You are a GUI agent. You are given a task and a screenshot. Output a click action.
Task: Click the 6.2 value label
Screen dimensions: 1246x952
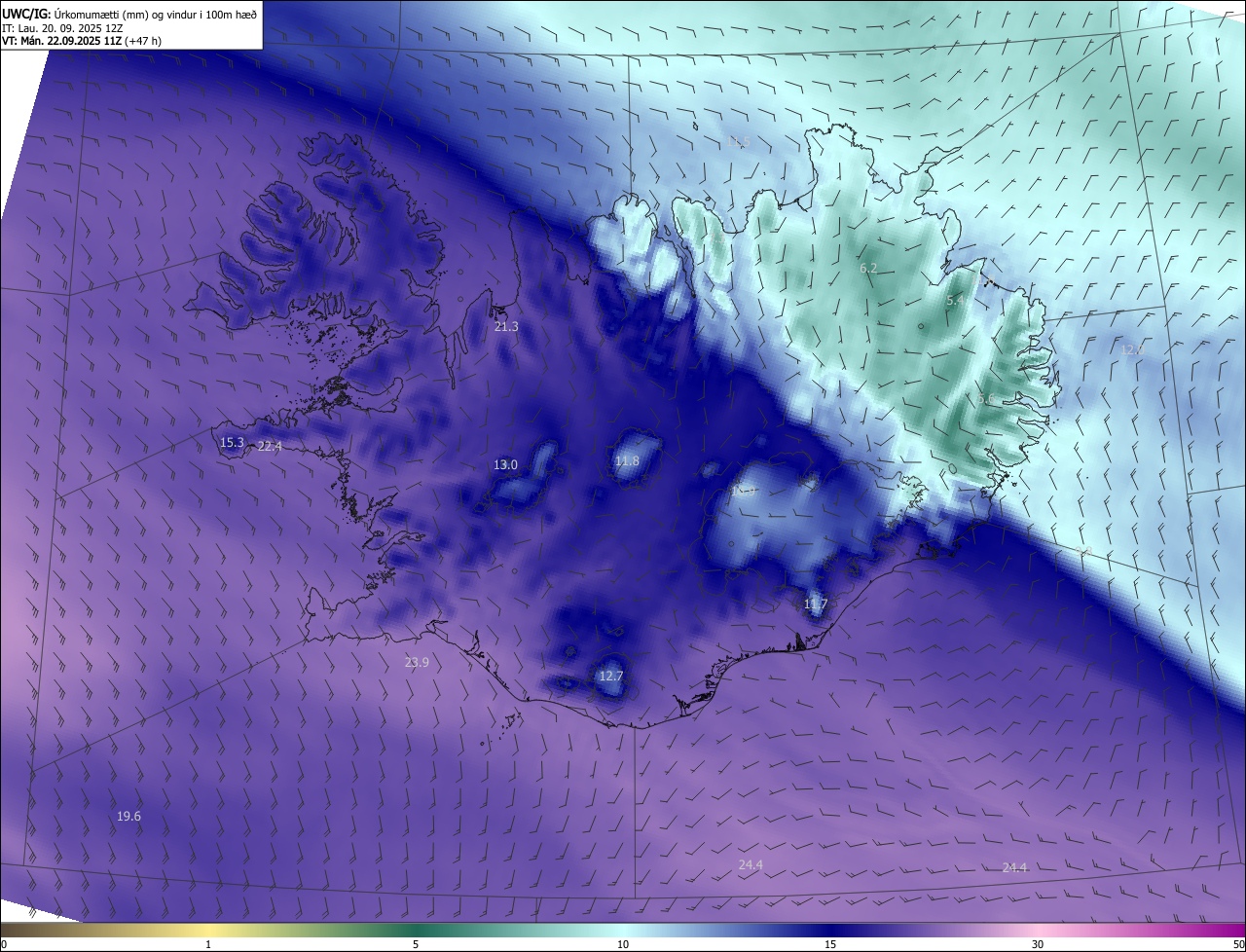(868, 268)
